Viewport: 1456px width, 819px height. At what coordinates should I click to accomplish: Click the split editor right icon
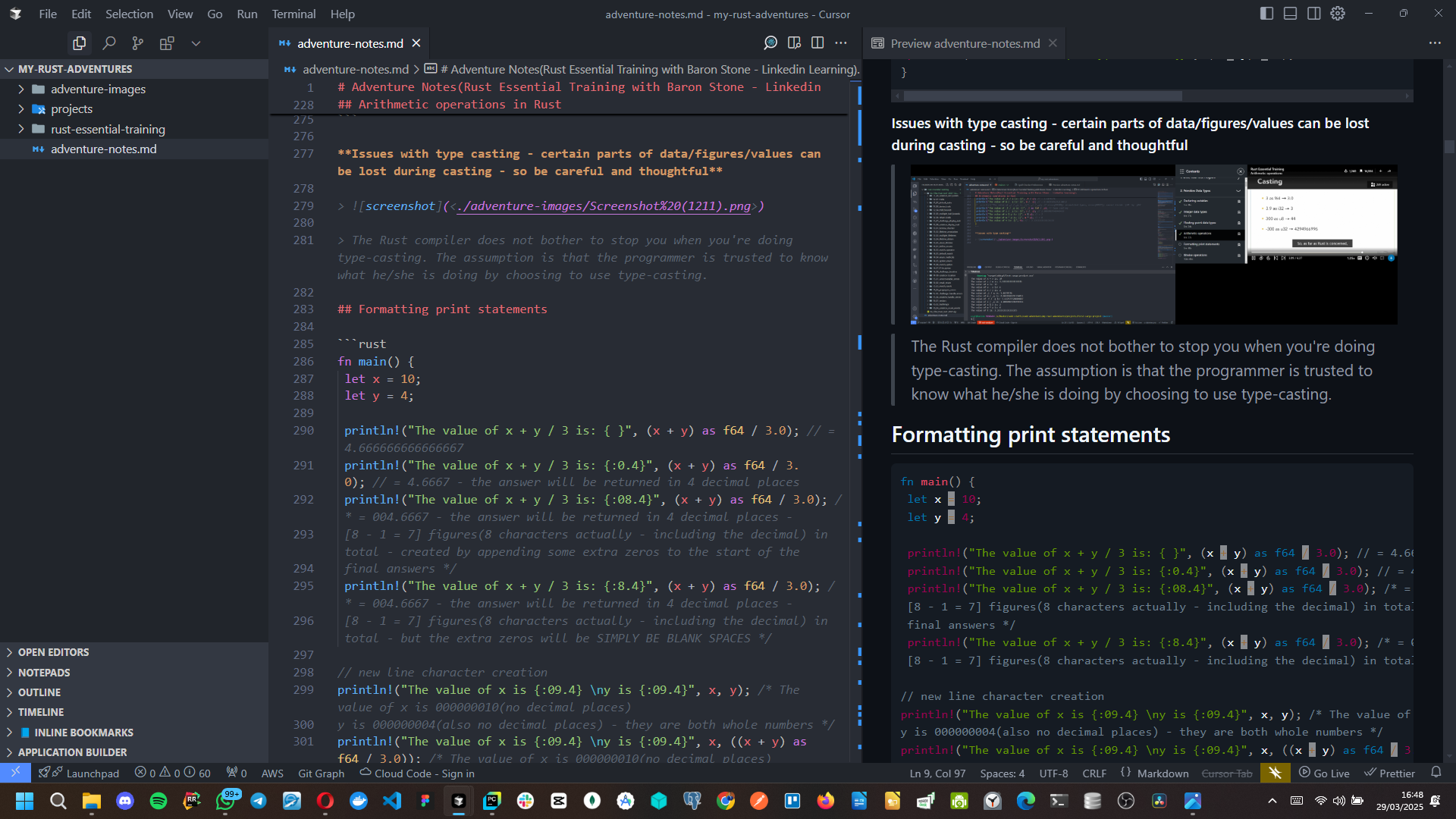click(x=817, y=43)
